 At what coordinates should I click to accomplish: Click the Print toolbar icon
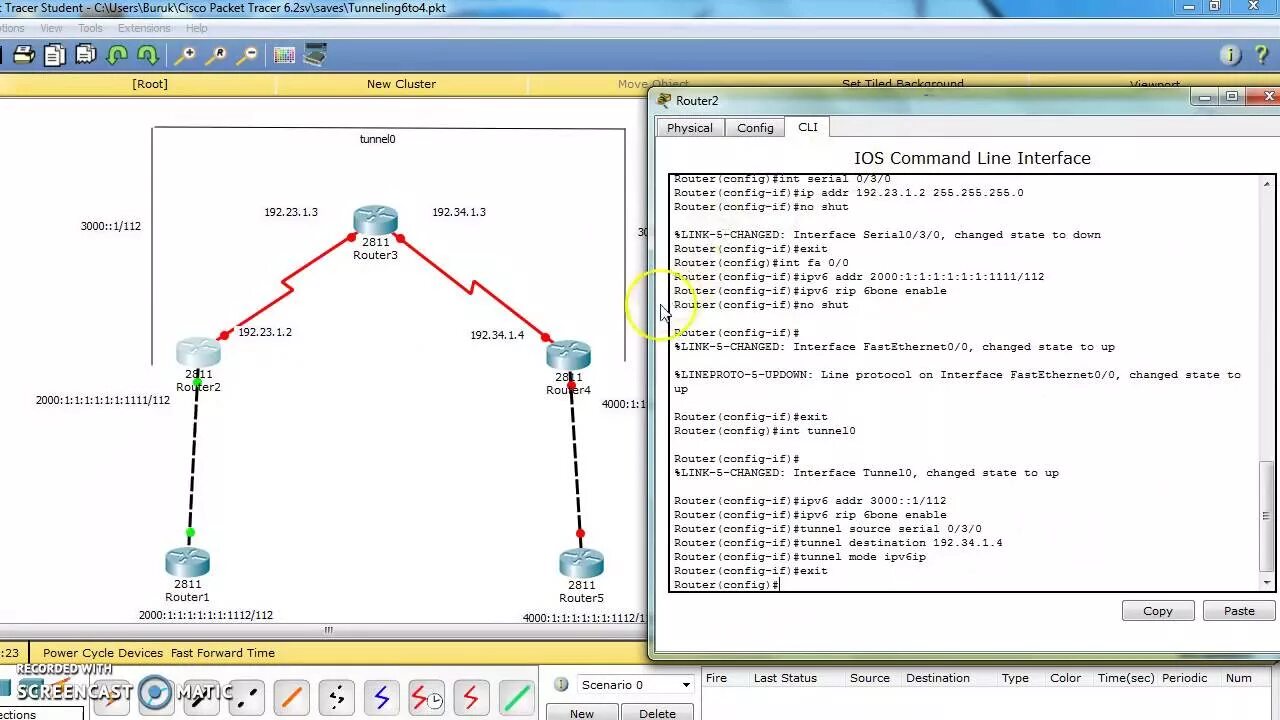24,55
